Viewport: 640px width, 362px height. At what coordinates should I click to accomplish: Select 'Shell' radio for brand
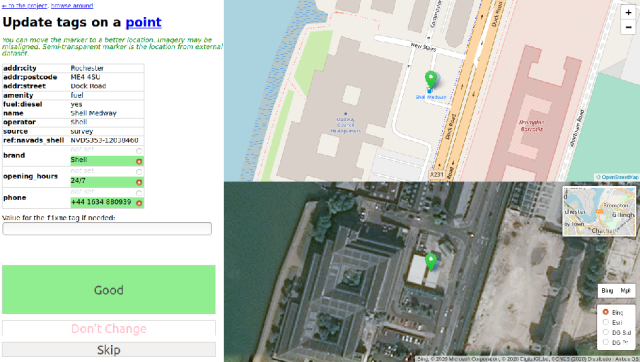(139, 161)
